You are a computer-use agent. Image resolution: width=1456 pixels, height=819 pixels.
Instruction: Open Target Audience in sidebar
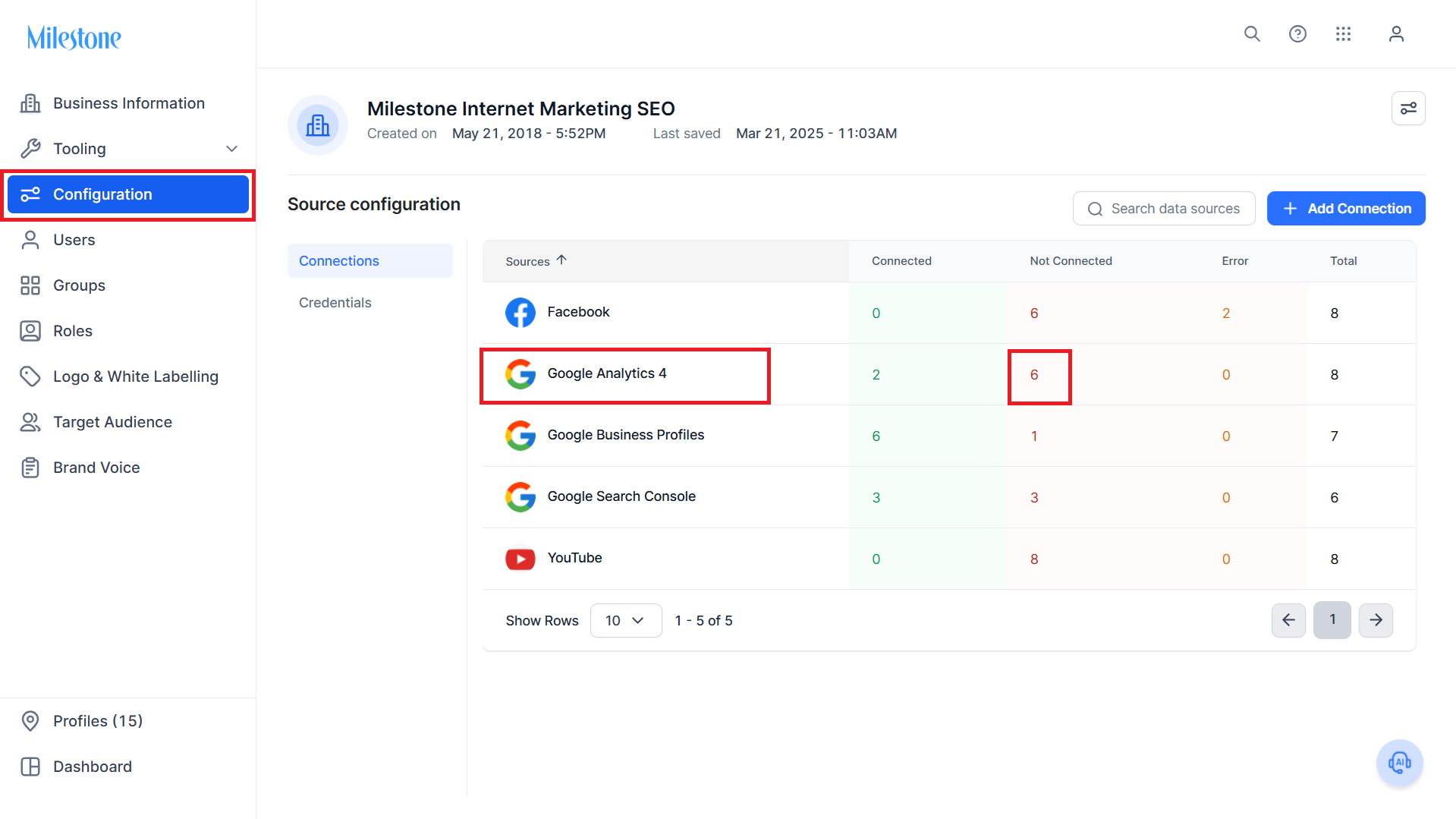(x=127, y=422)
